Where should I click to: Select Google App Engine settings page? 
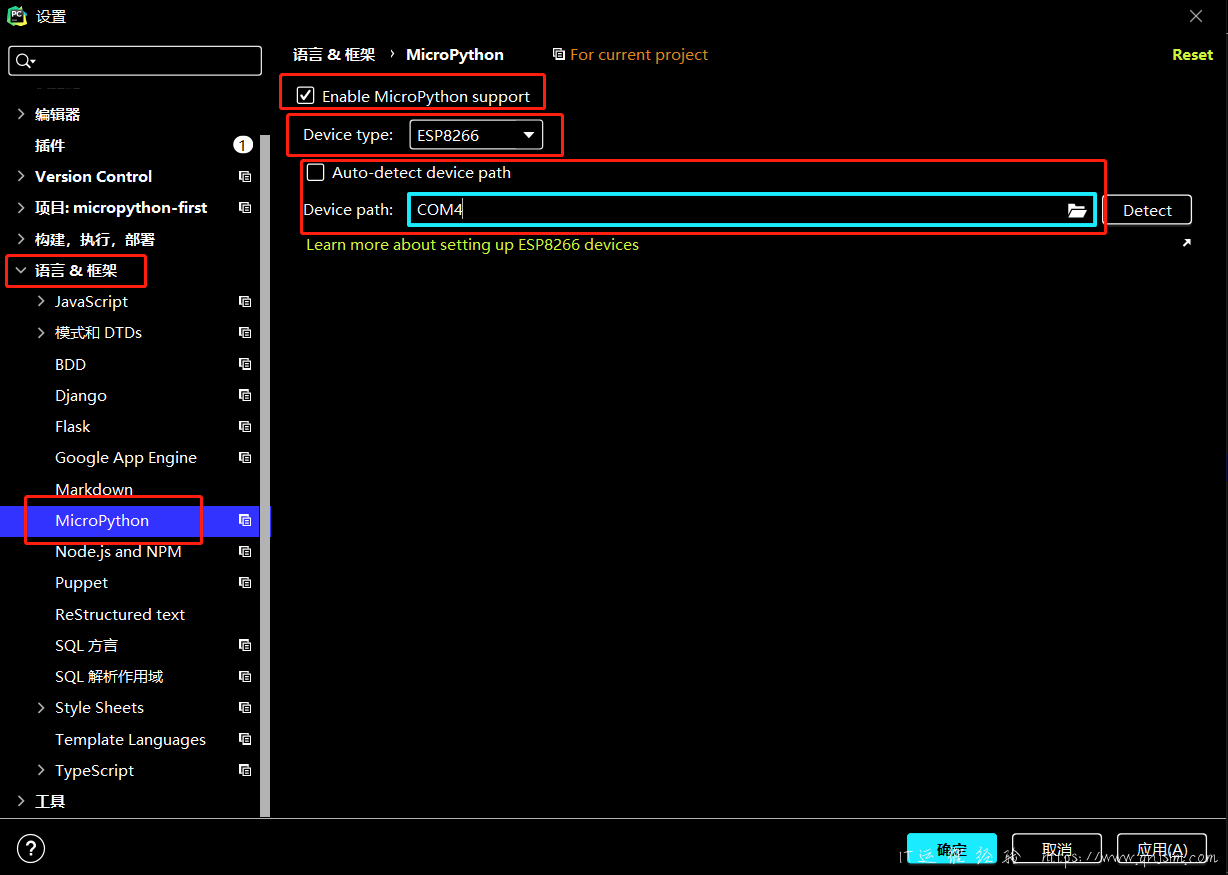(x=126, y=457)
